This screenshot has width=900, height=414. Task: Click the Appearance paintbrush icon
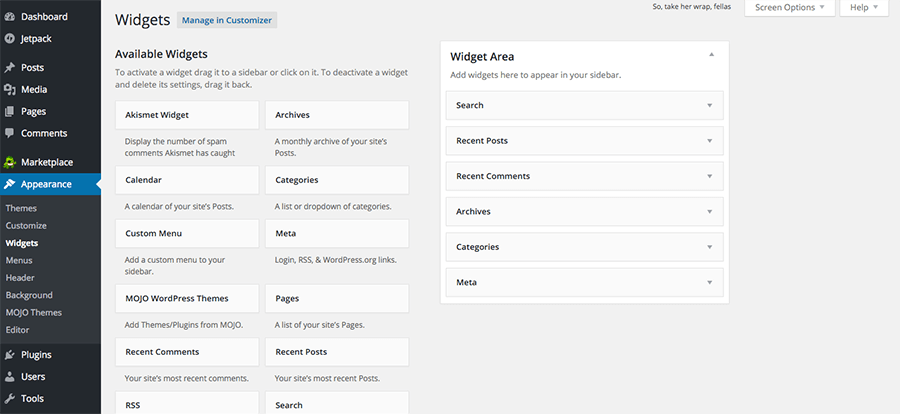coord(9,184)
